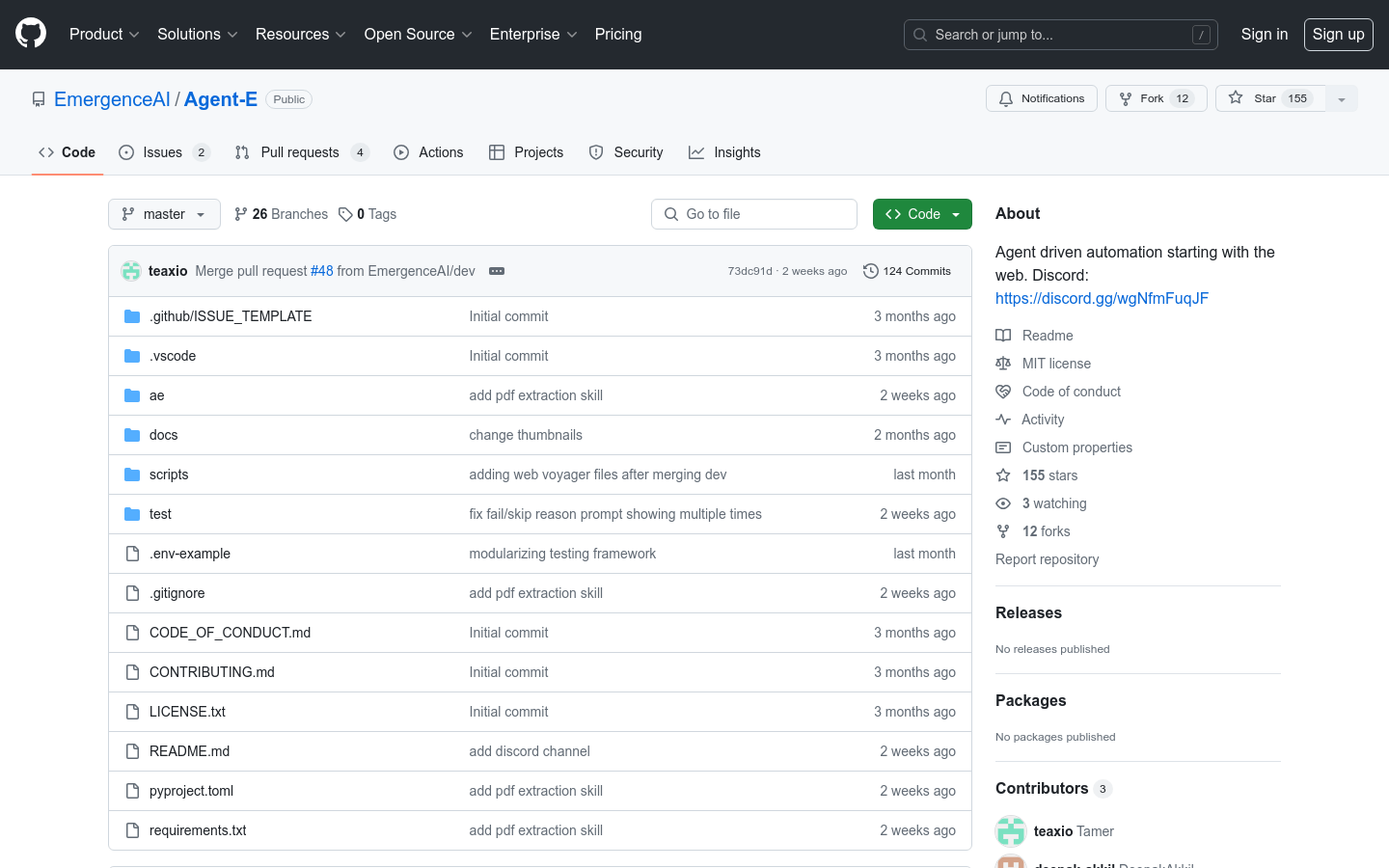This screenshot has height=868, width=1389.
Task: Open the Security tab
Action: click(x=626, y=152)
